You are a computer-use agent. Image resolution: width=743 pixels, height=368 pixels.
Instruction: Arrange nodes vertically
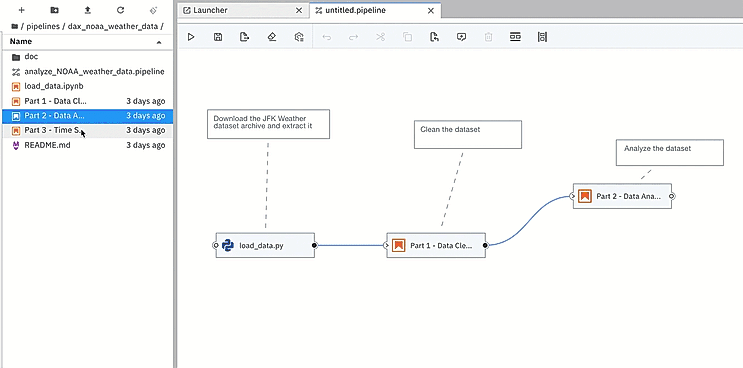tap(543, 37)
